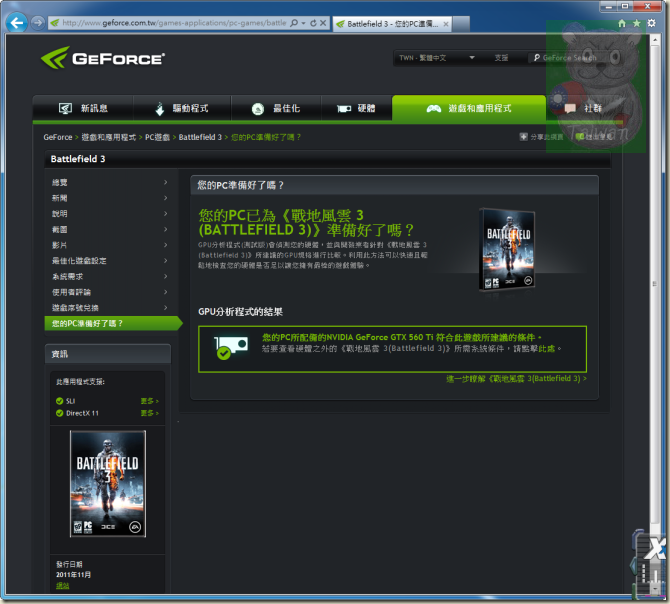Open the new blank browser tab

tap(461, 24)
